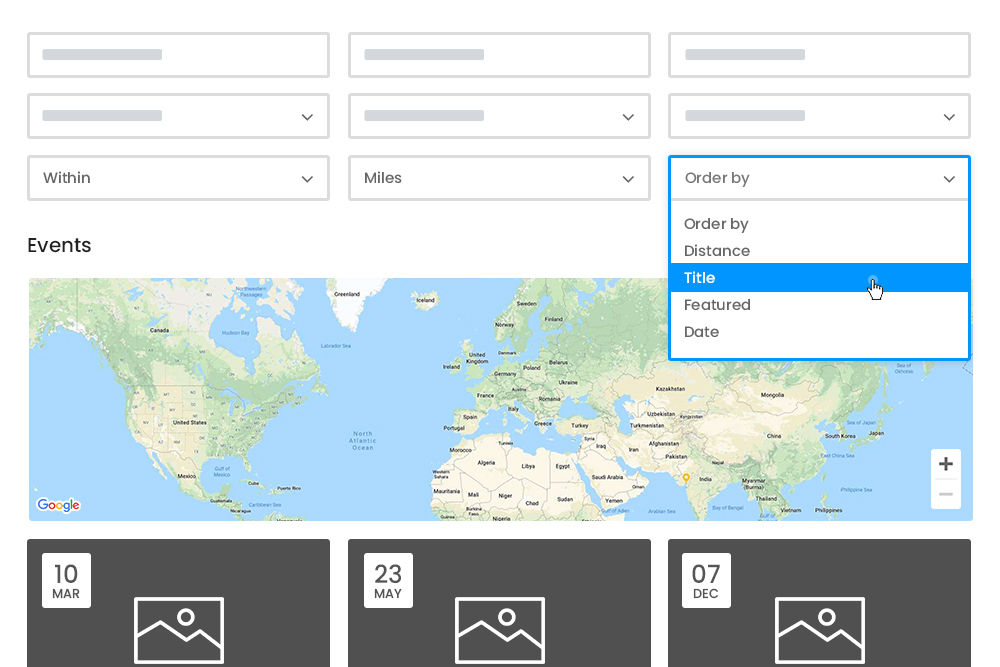Image resolution: width=1000 pixels, height=667 pixels.
Task: Choose Date sorting option
Action: point(701,332)
